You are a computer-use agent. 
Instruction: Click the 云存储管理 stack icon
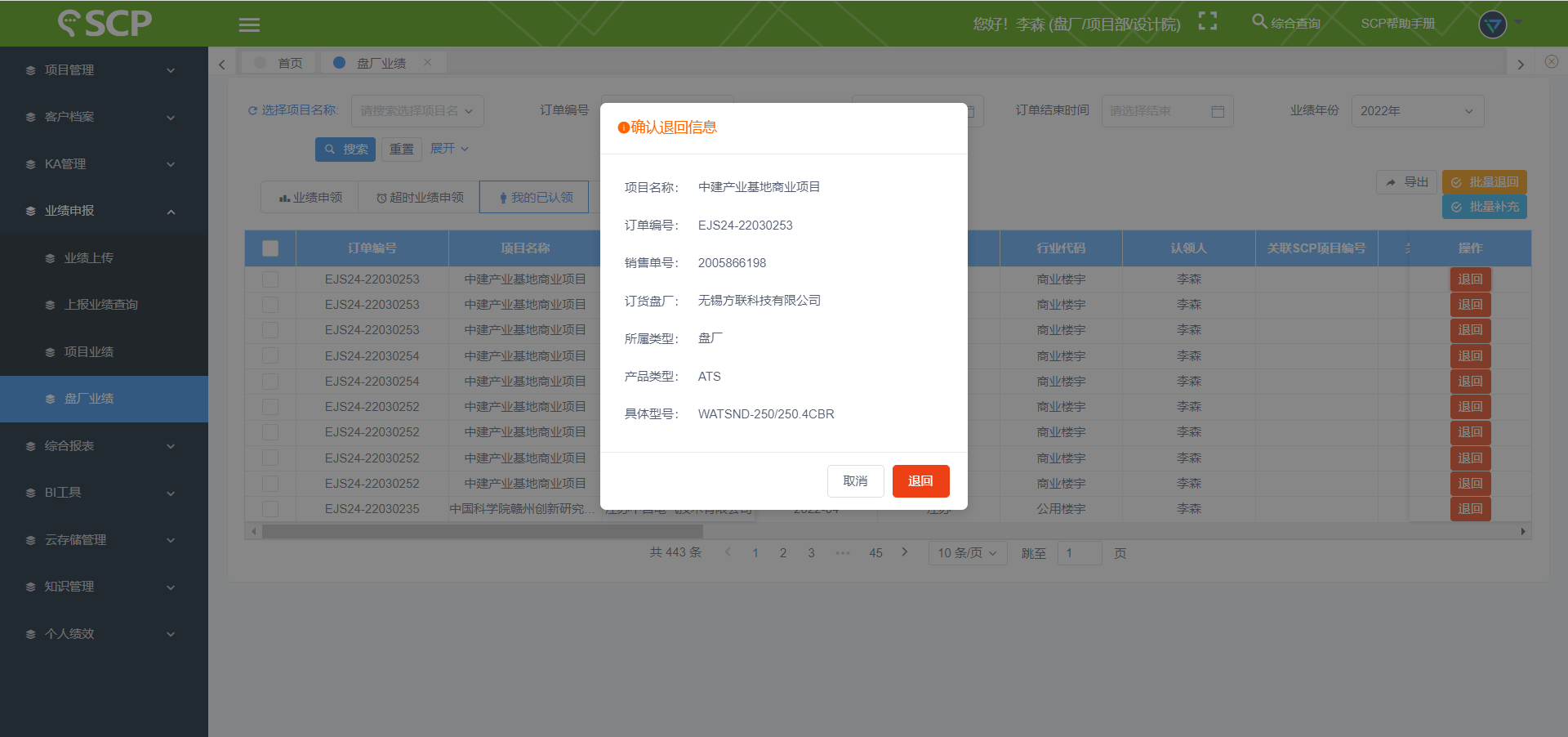(30, 540)
